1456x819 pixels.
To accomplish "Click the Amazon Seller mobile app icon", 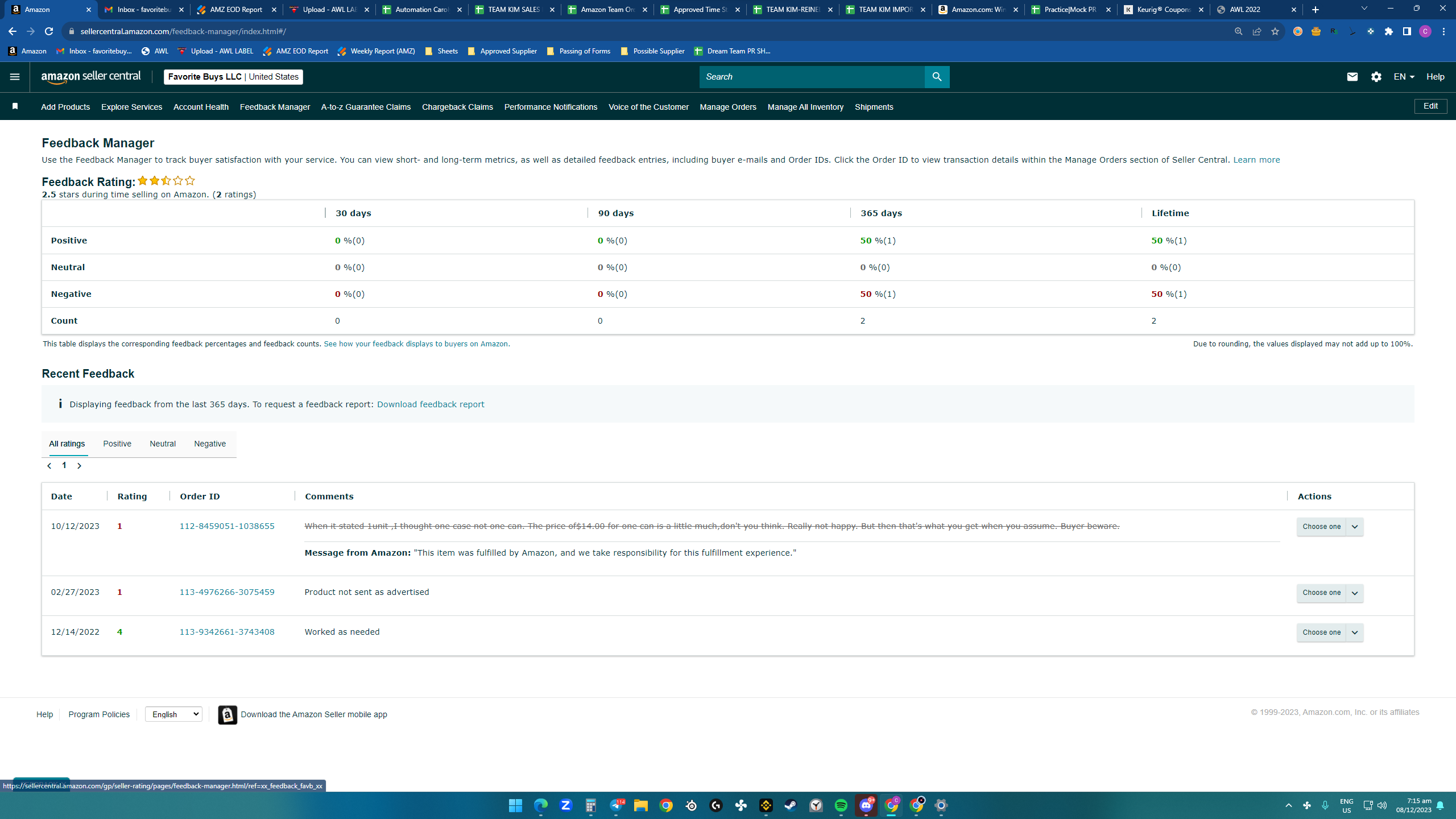I will click(227, 715).
